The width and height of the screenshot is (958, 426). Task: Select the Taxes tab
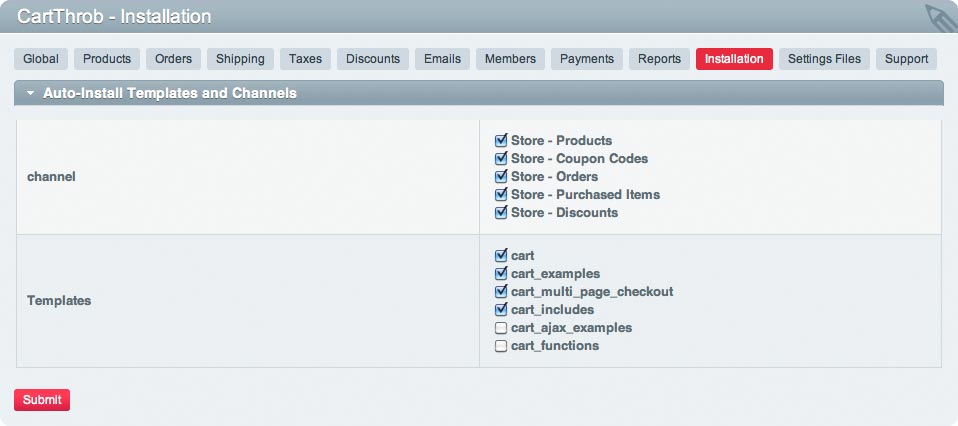[305, 59]
